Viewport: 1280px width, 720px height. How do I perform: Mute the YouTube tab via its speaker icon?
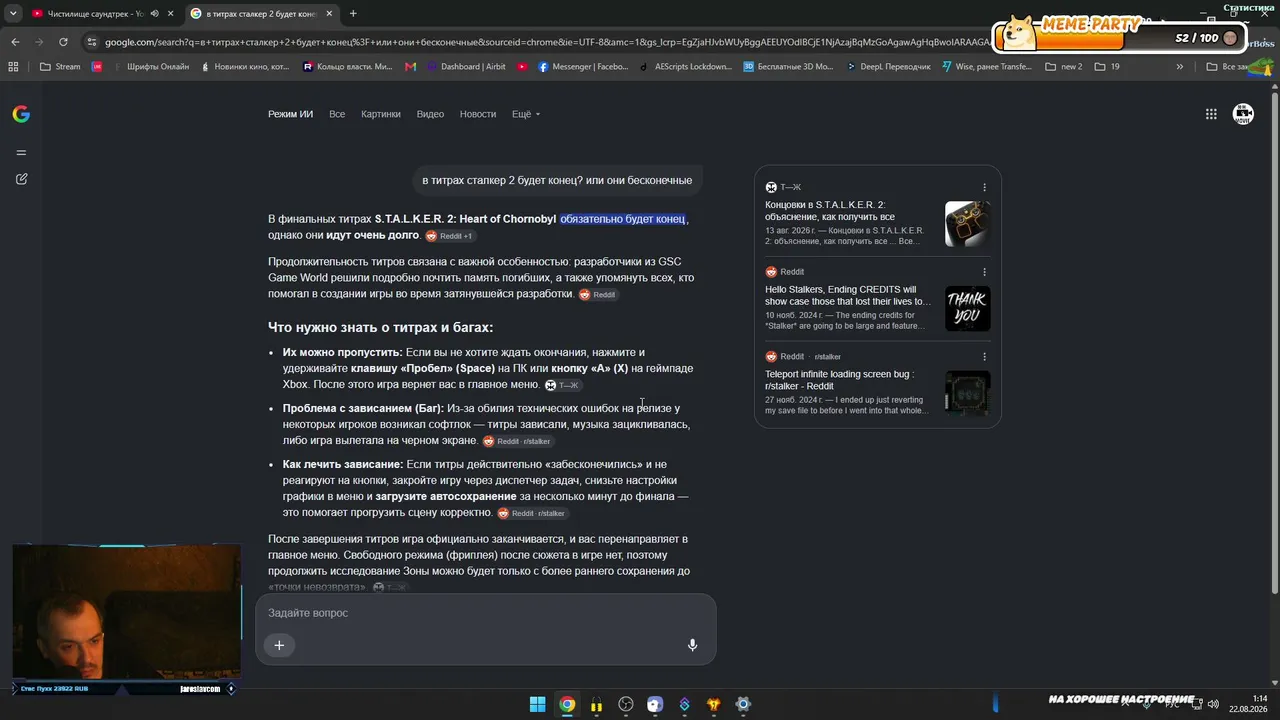(x=154, y=14)
